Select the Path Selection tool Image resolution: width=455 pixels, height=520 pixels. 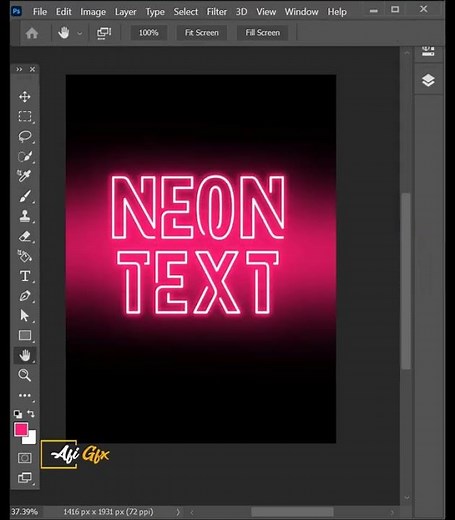tap(25, 315)
